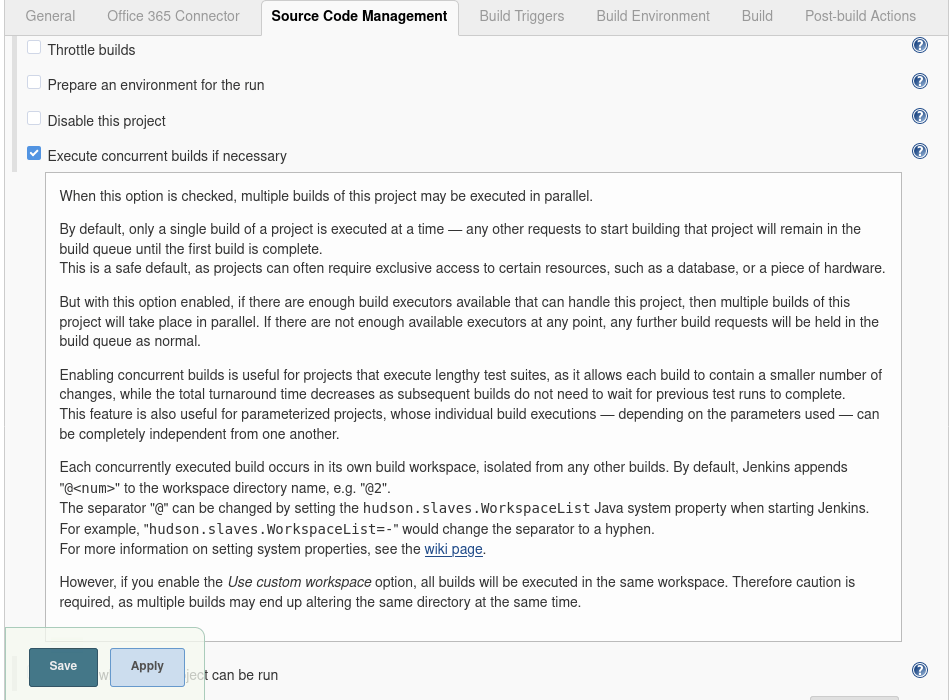Open help for Throttle builds
Image resolution: width=952 pixels, height=700 pixels.
[x=919, y=45]
